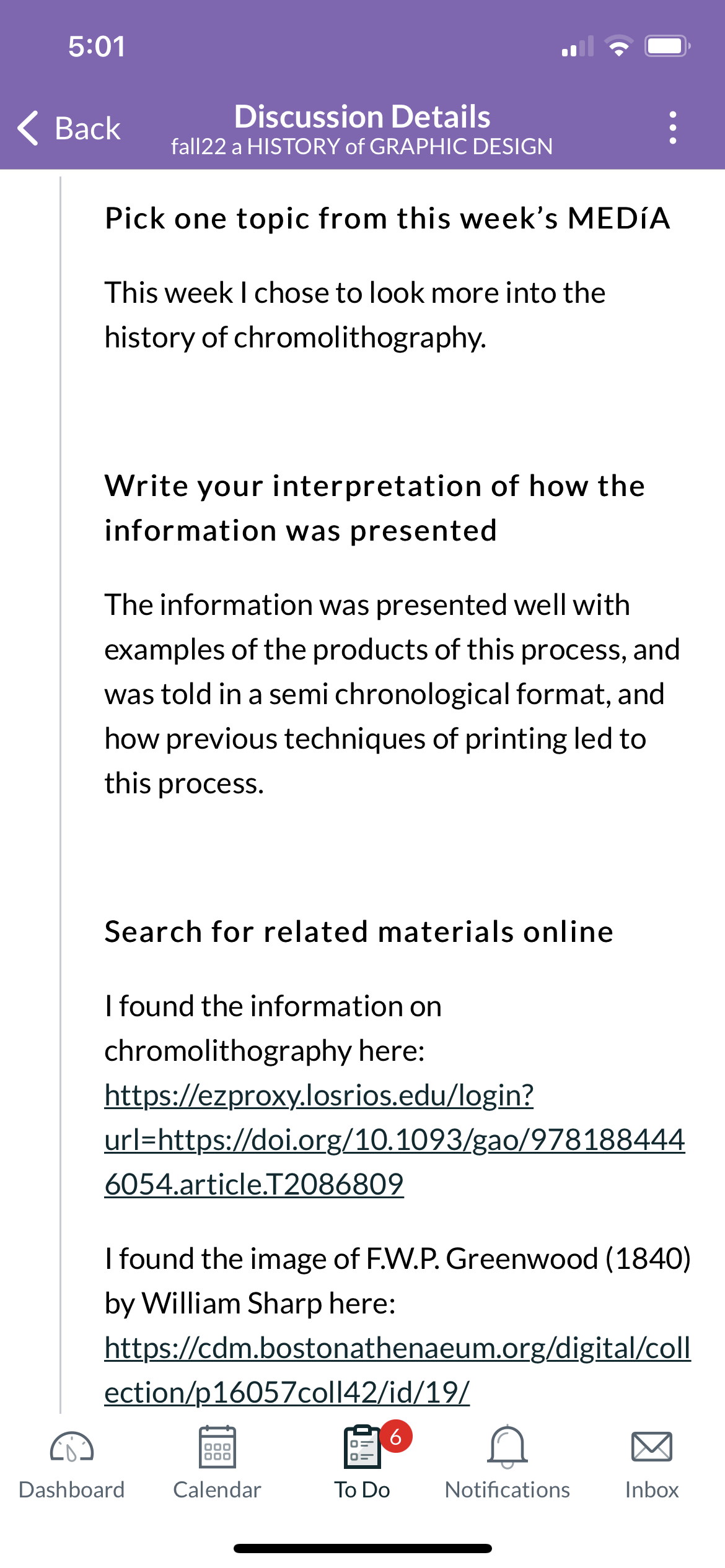This screenshot has width=725, height=1568.
Task: Switch to the Notifications tab label
Action: (507, 1489)
